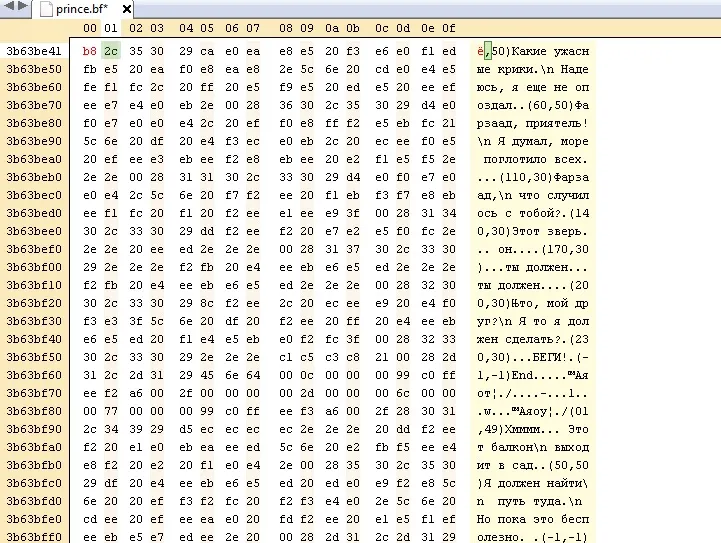
Task: Select the 00 column header
Action: click(90, 28)
